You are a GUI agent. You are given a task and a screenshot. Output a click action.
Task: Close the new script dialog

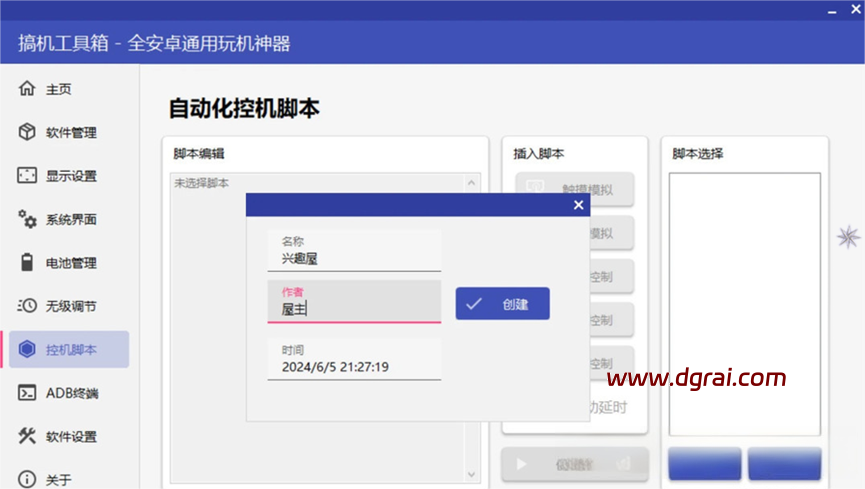tap(578, 205)
